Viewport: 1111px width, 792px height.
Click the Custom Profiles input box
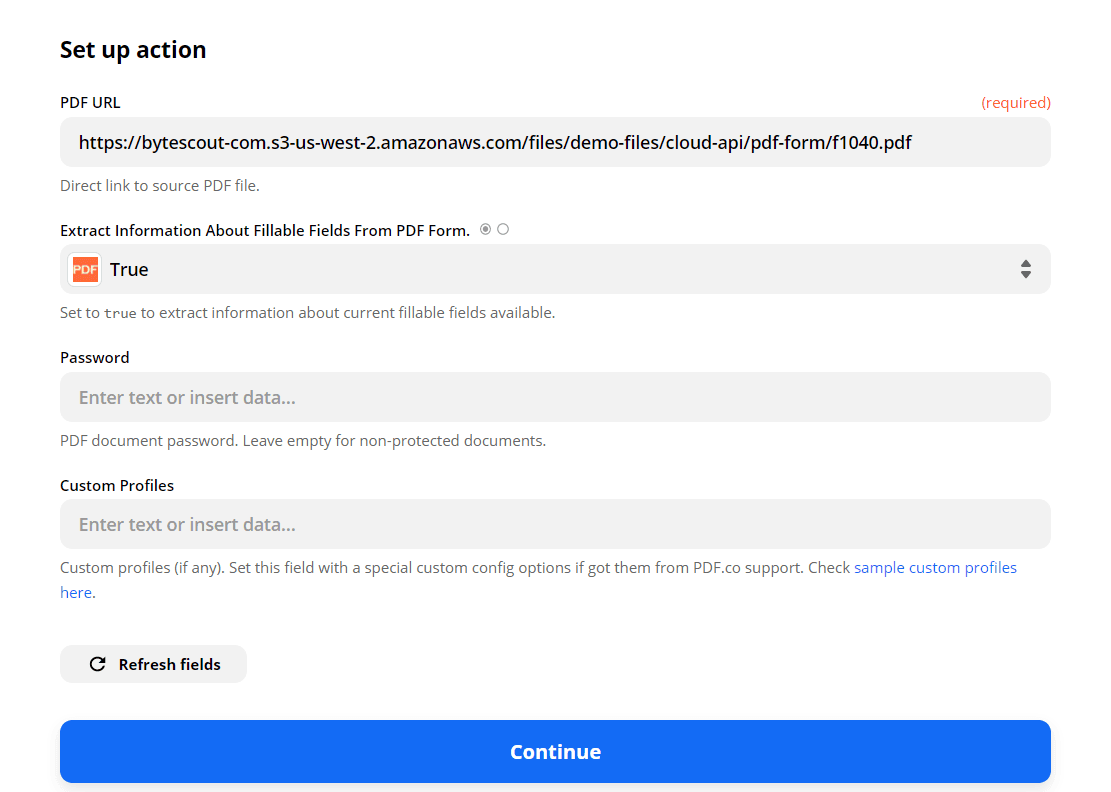(555, 524)
